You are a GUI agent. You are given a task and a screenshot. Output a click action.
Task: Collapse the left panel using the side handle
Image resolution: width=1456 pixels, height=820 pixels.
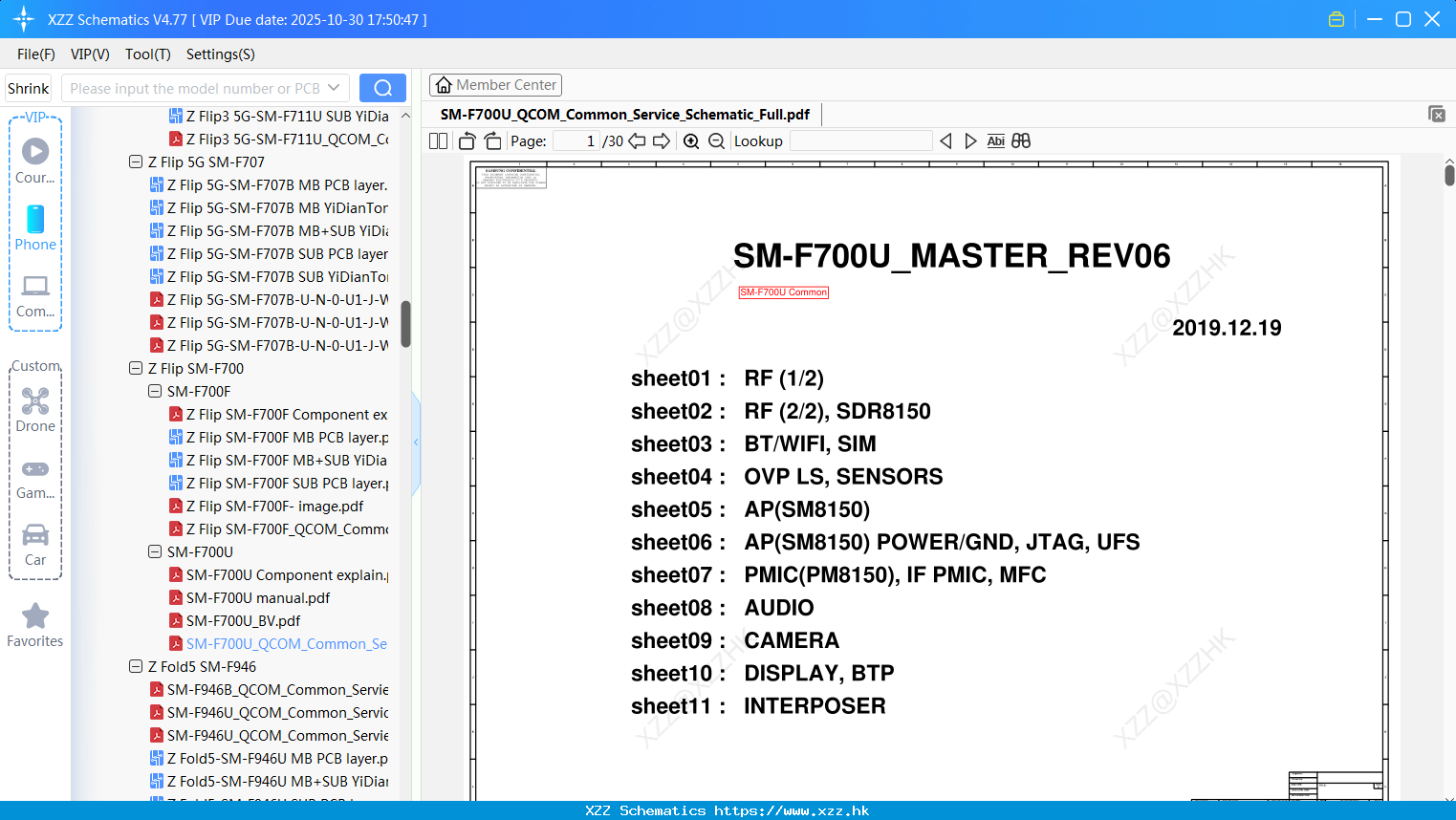416,442
